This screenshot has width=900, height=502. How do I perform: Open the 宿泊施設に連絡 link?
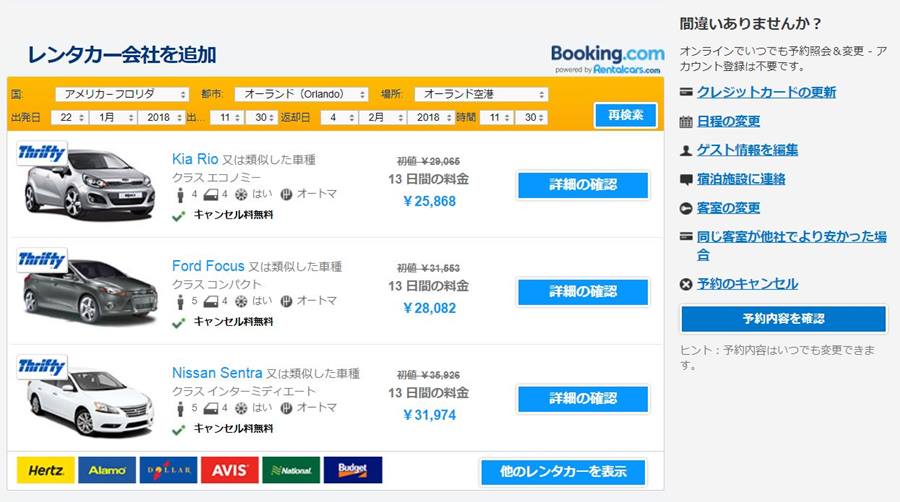pos(741,179)
